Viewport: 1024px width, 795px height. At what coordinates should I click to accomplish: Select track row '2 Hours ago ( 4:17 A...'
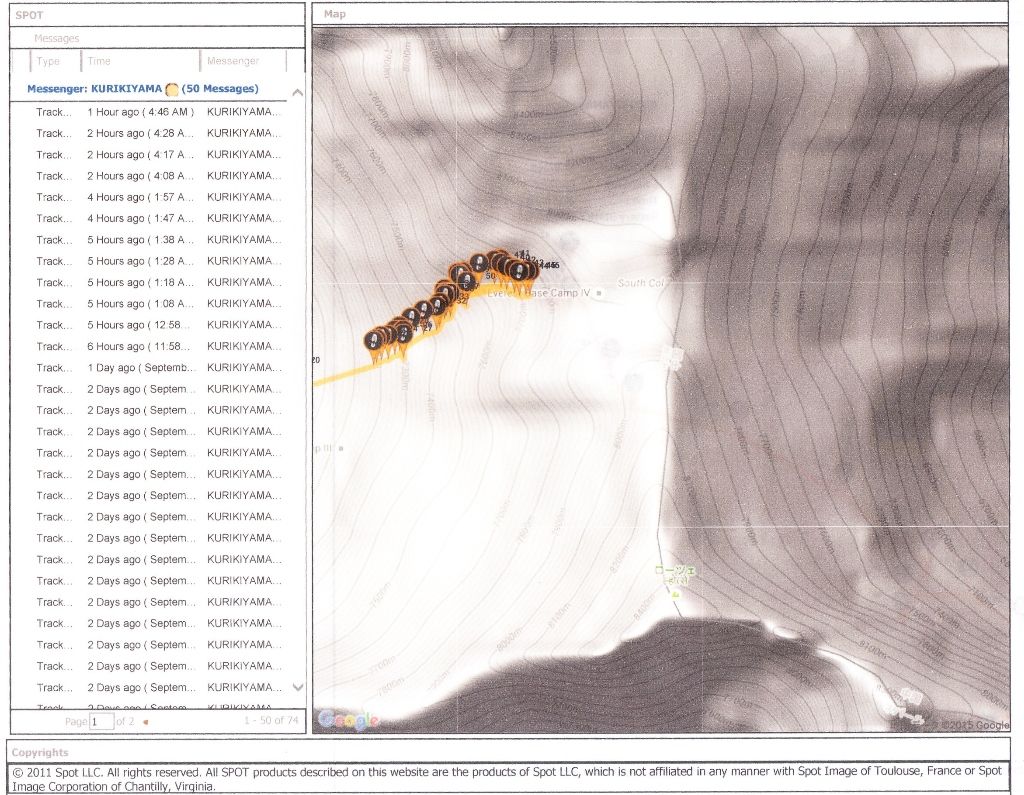point(157,155)
